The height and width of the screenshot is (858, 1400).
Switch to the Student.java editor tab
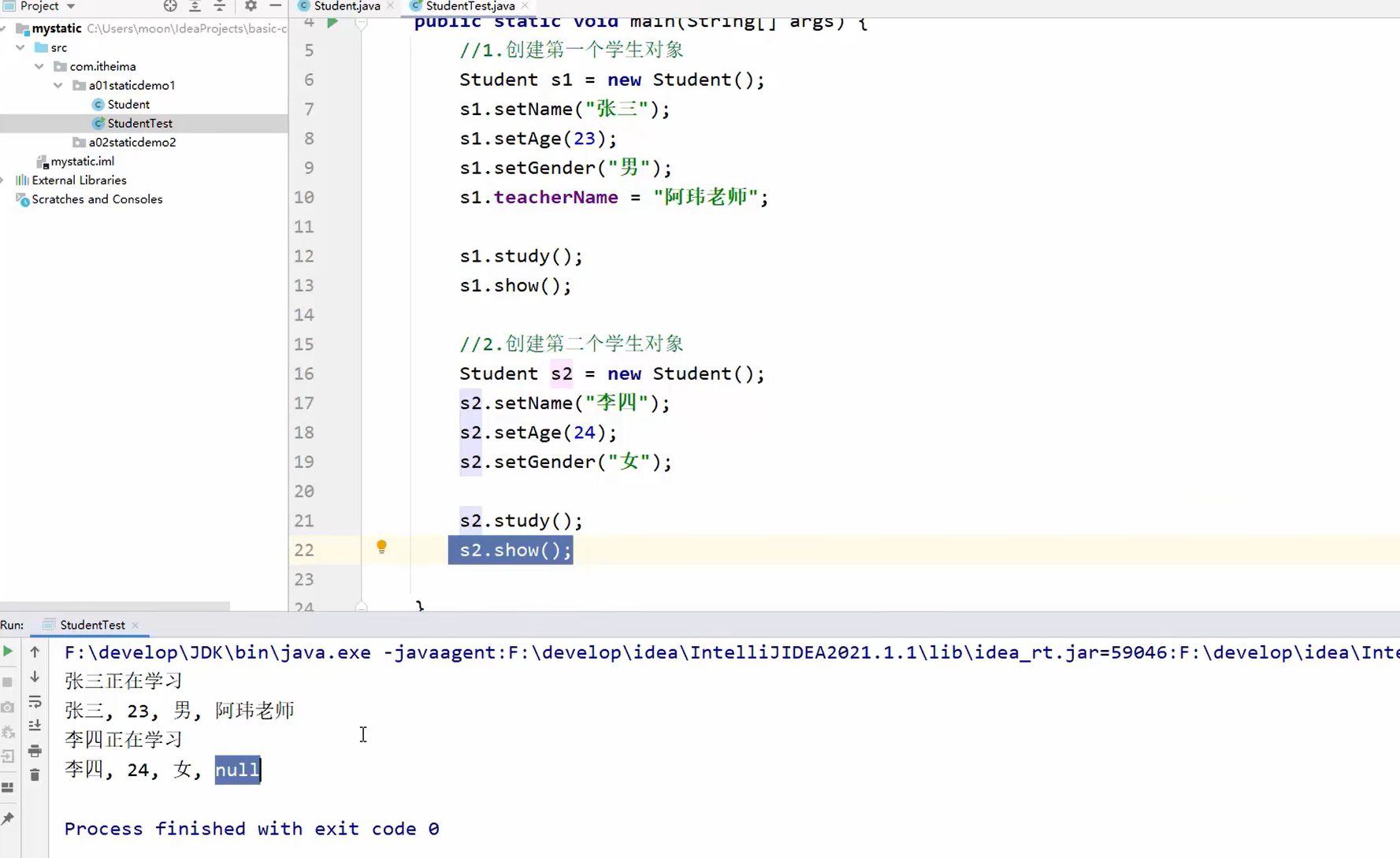click(x=345, y=6)
